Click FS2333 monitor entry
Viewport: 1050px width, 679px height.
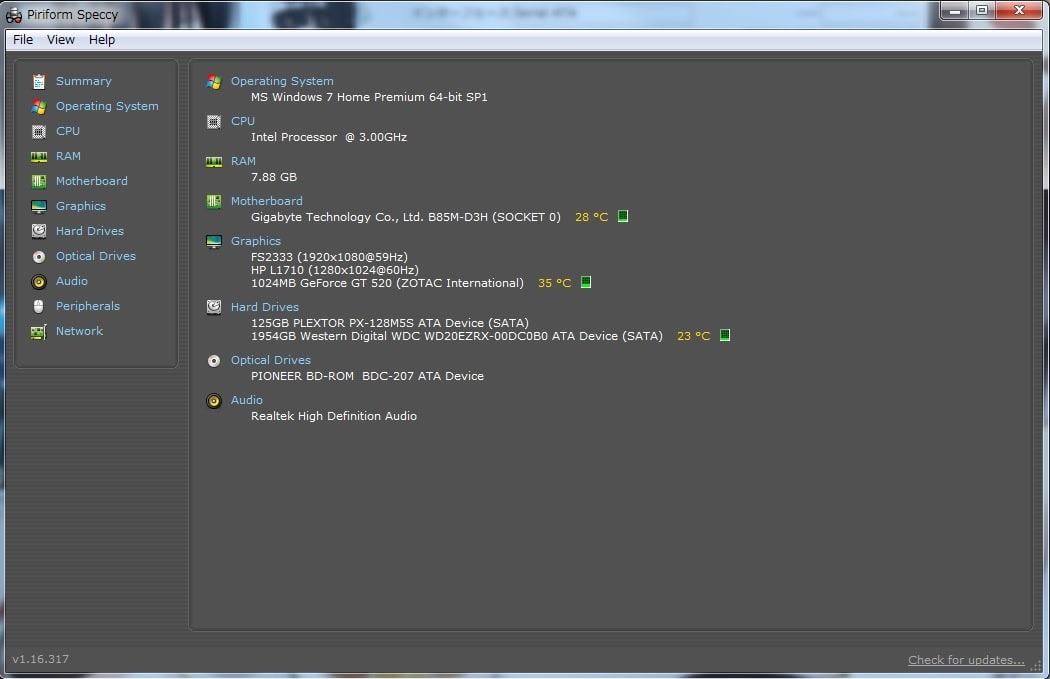pyautogui.click(x=329, y=256)
